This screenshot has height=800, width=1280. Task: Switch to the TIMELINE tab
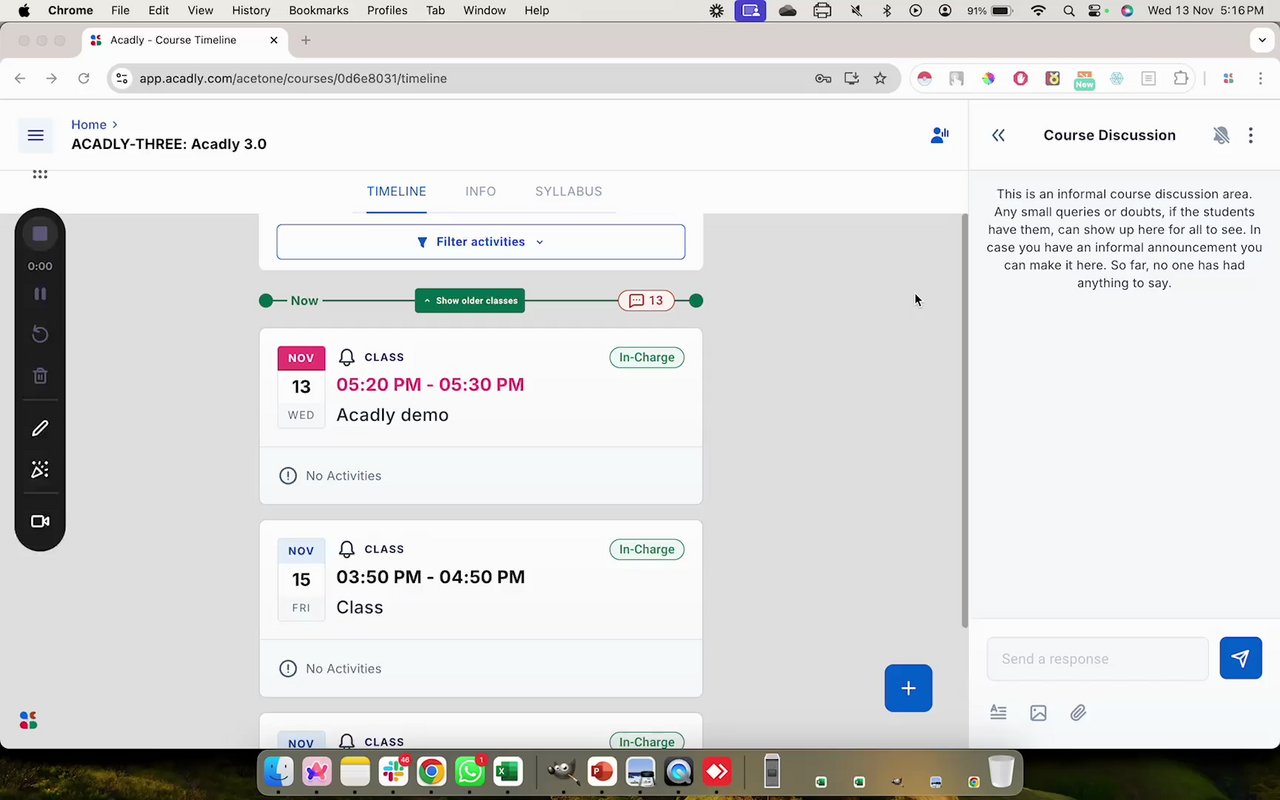(396, 191)
